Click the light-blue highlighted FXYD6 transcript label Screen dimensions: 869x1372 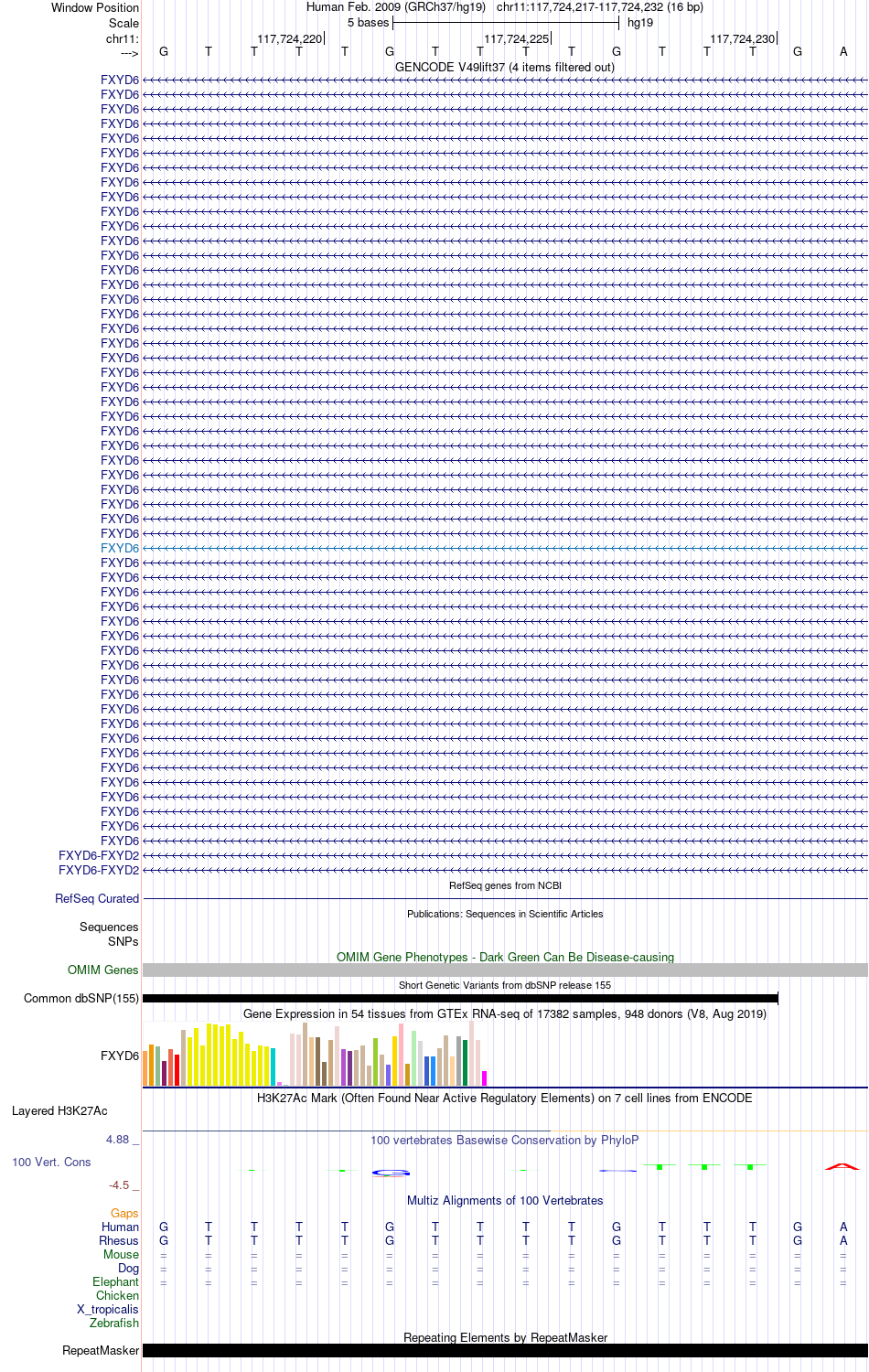120,548
